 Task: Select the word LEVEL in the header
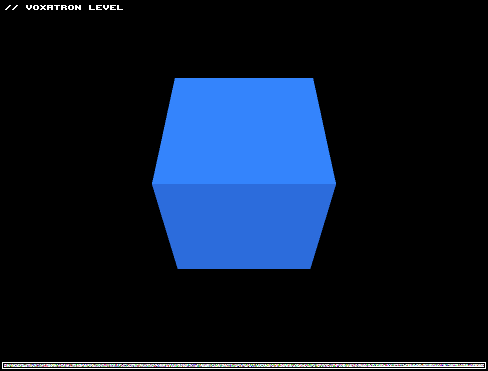[106, 7]
